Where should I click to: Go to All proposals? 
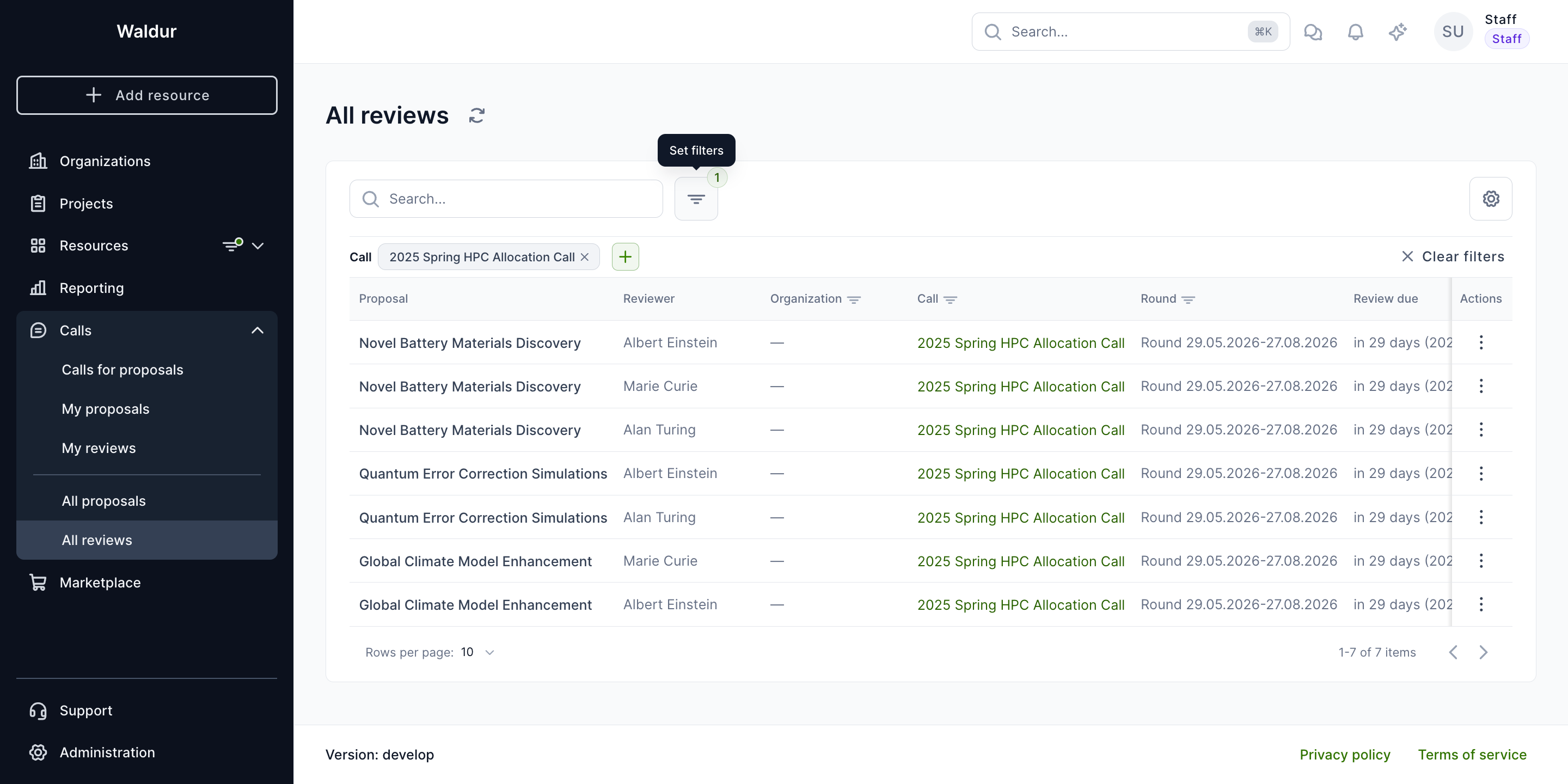(x=146, y=501)
